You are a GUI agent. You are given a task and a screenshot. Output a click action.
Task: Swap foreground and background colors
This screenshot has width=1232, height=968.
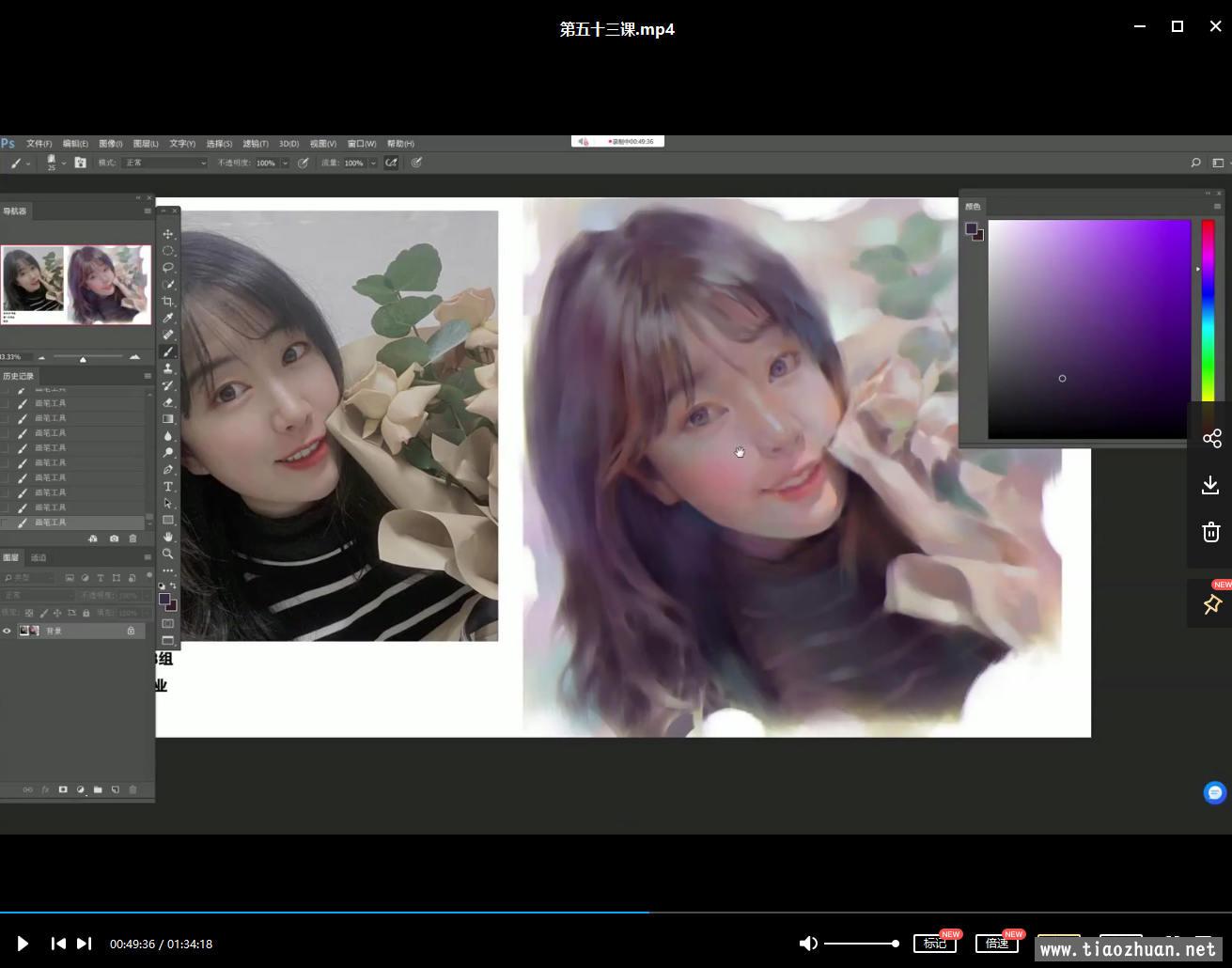(x=173, y=585)
